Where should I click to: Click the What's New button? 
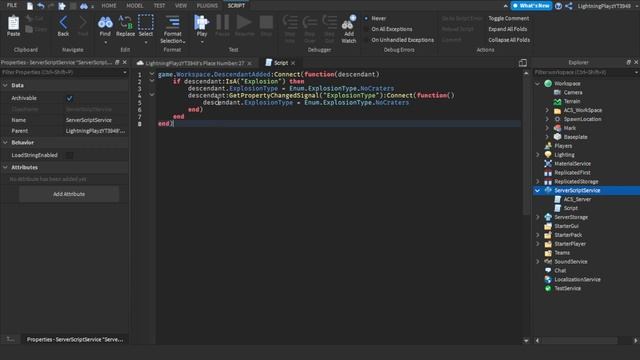(531, 6)
